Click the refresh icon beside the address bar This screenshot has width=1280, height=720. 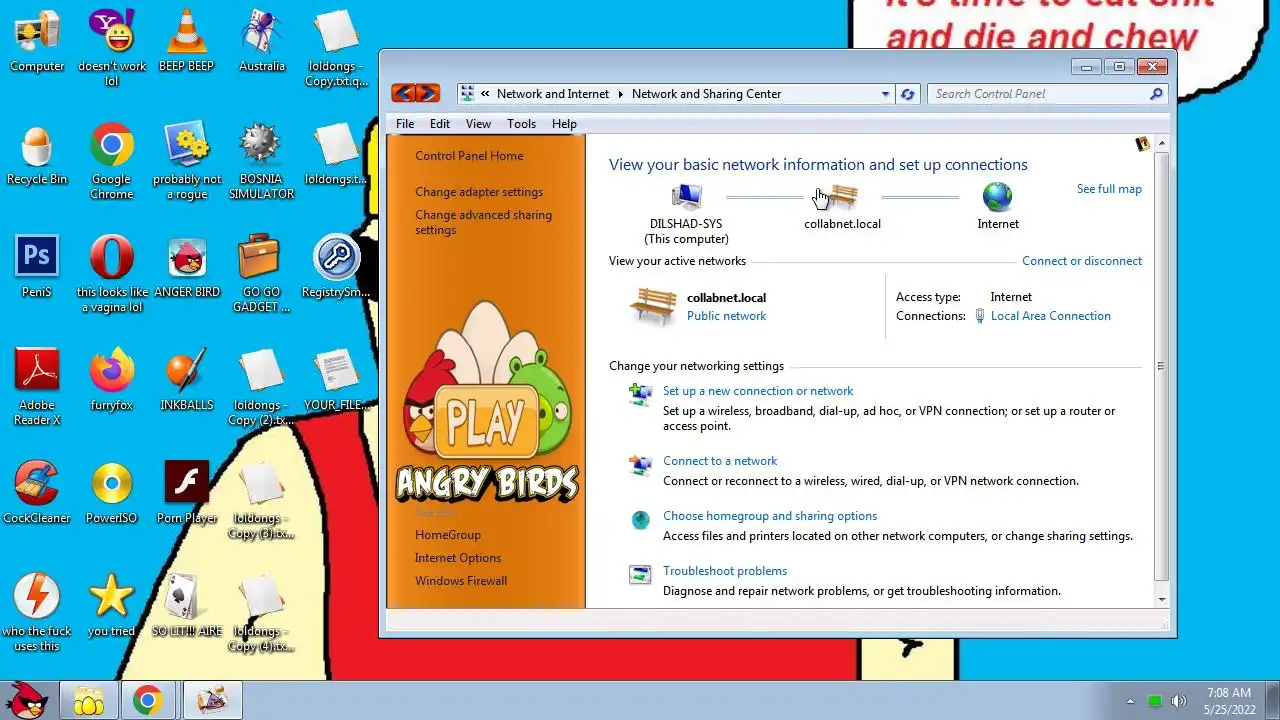(907, 94)
